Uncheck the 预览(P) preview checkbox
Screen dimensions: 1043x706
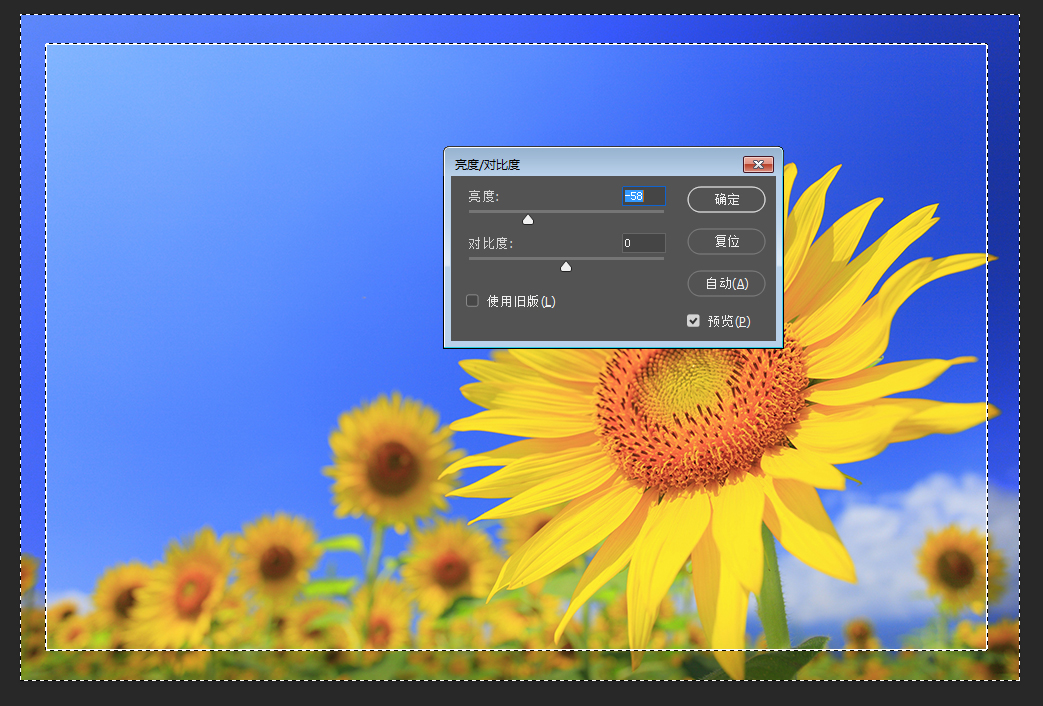693,321
